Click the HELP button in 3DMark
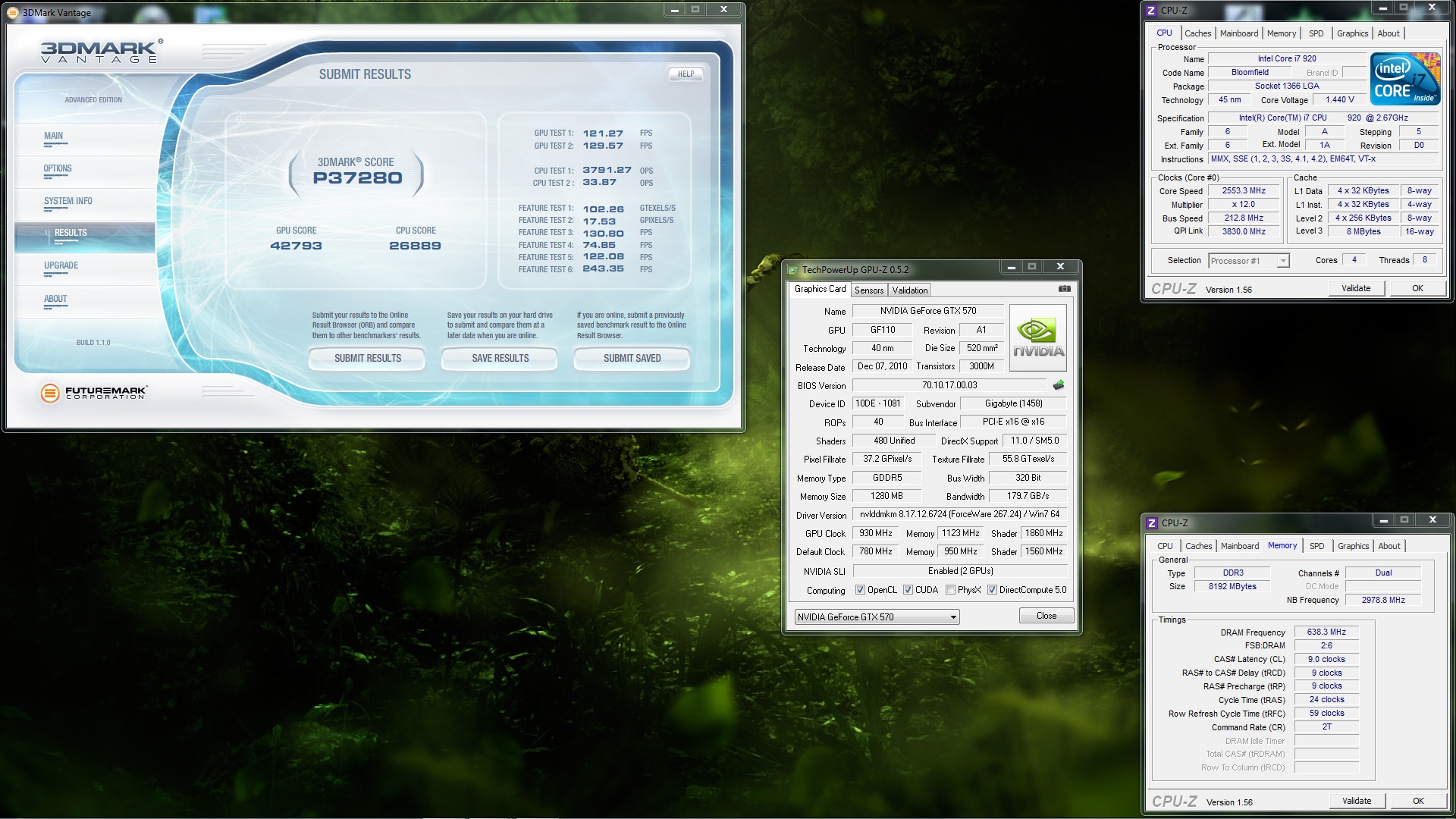1456x819 pixels. (686, 74)
